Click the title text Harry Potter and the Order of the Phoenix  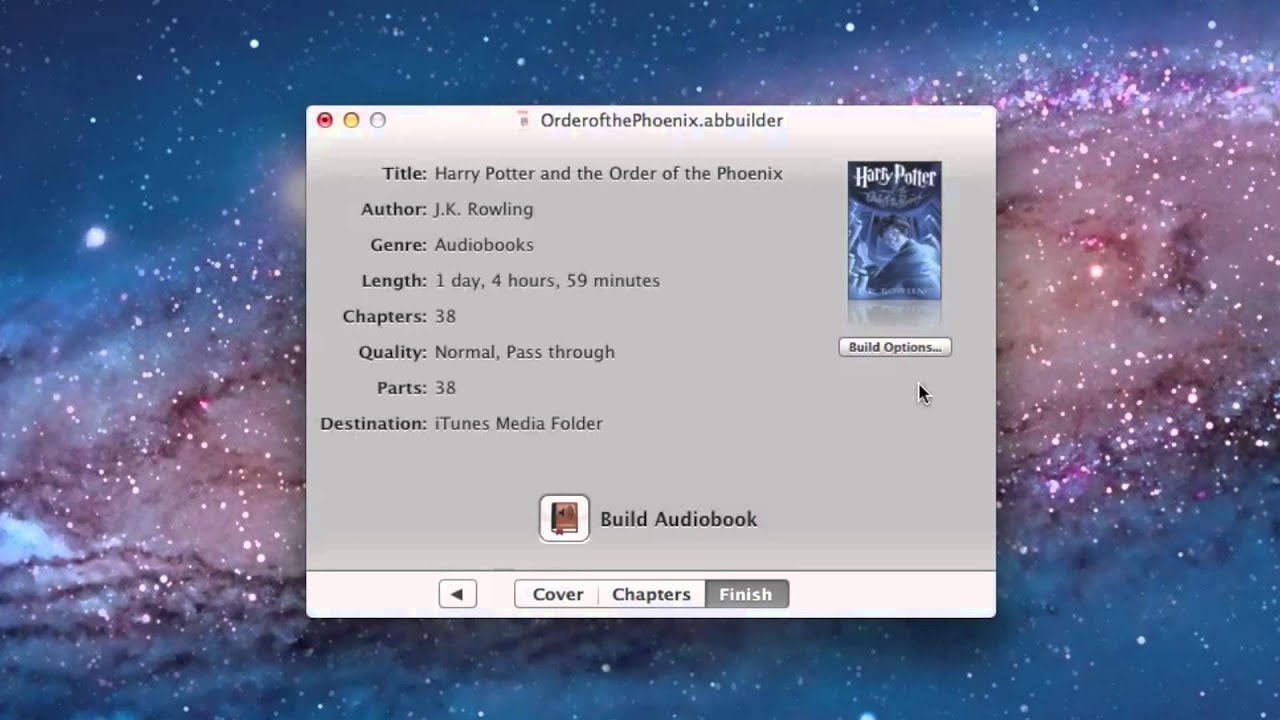(608, 173)
